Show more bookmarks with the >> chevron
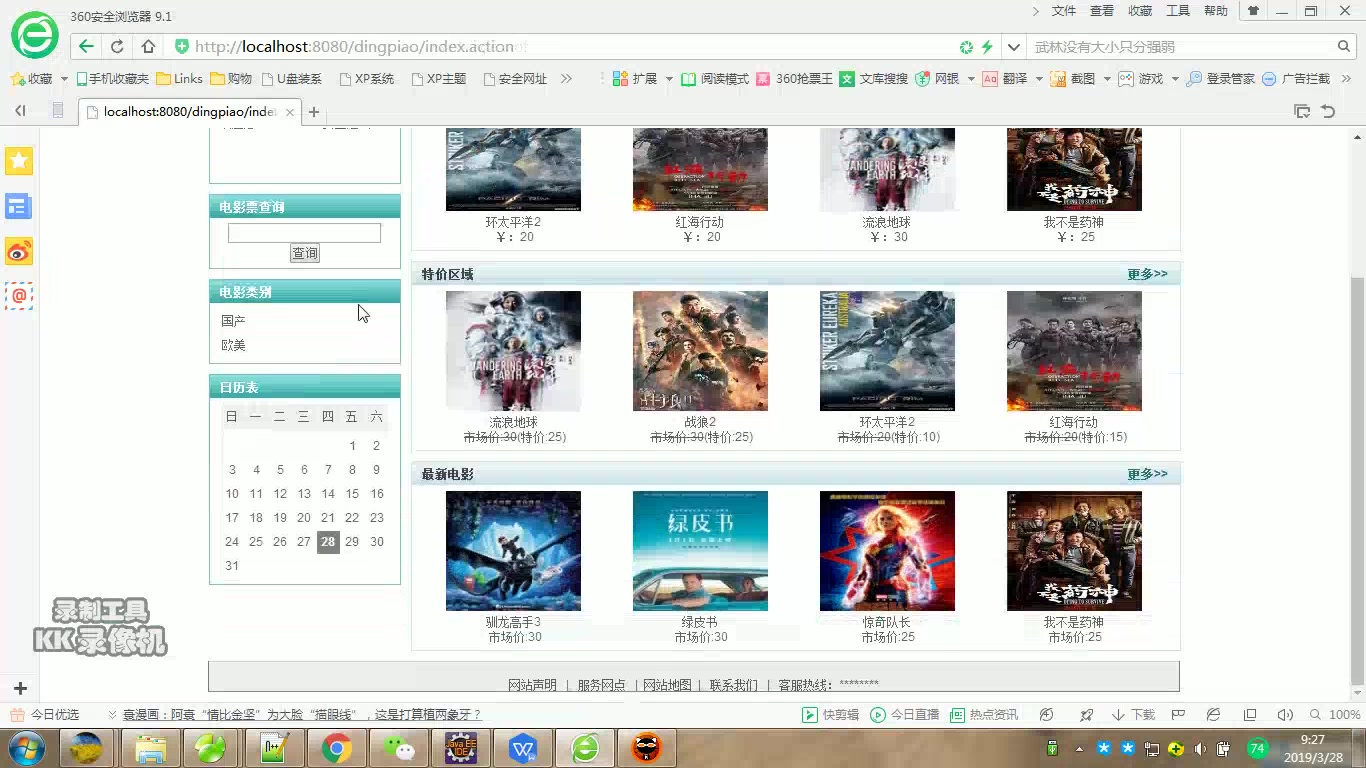This screenshot has width=1366, height=768. click(x=567, y=78)
